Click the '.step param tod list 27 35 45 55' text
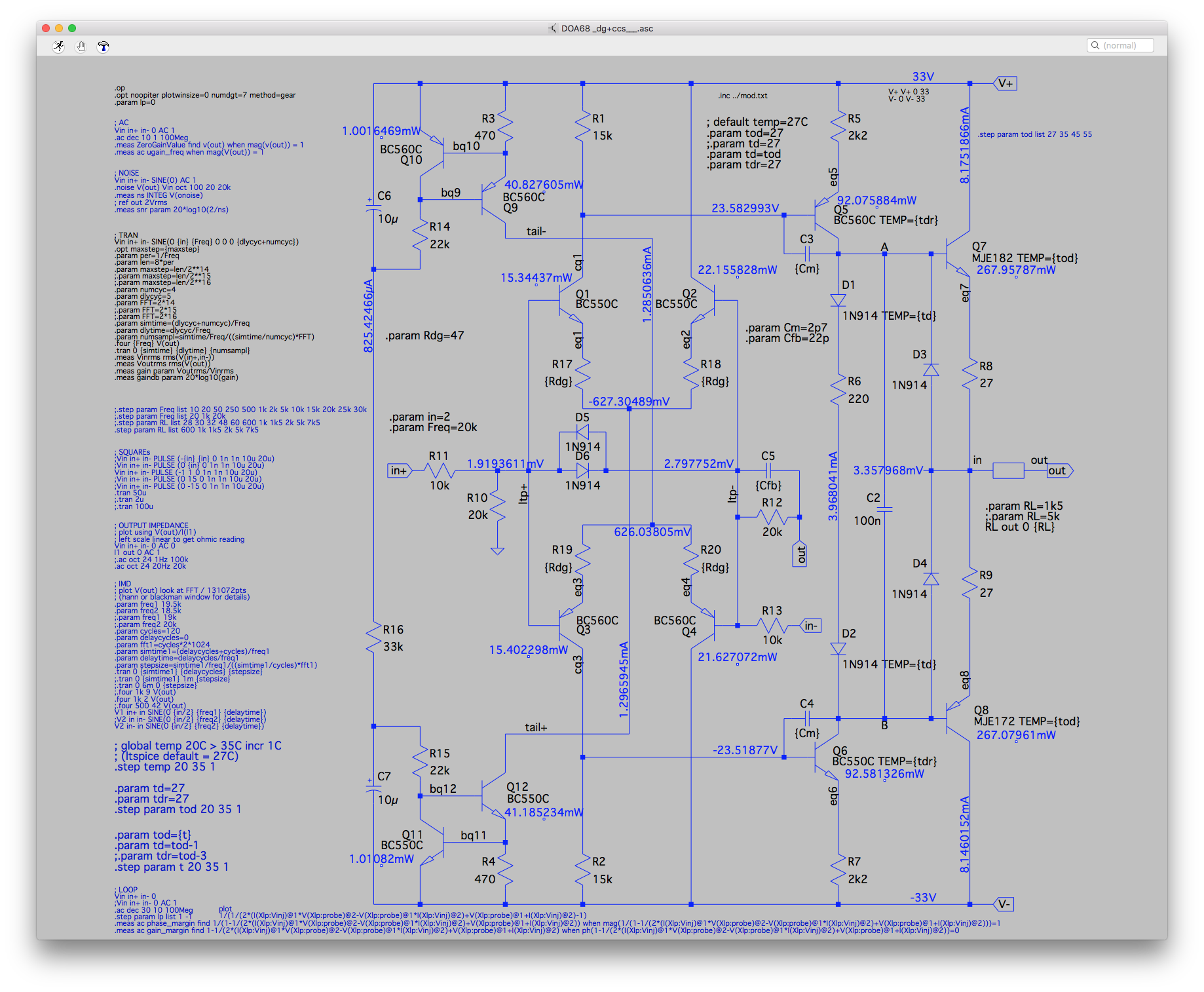Viewport: 1204px width, 992px height. (x=1035, y=134)
